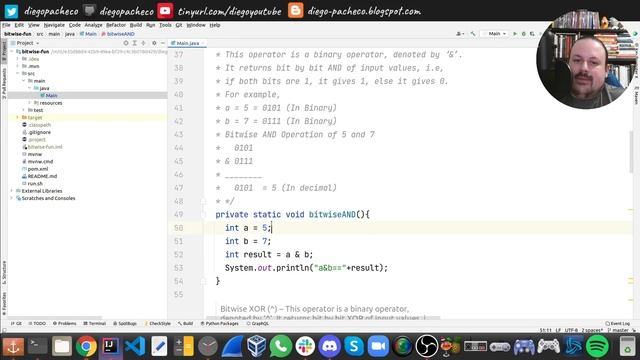Screen dimensions: 640x360
Task: Open the TODO tool window
Action: [37, 323]
